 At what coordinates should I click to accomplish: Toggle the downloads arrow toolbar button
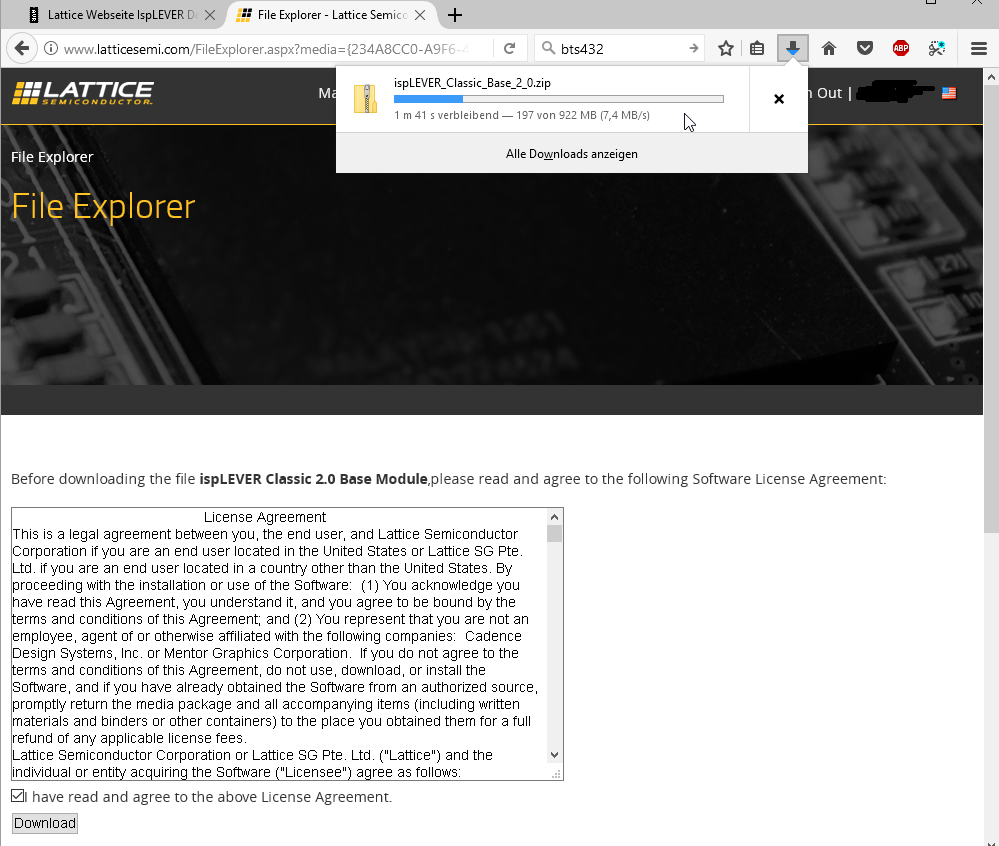pyautogui.click(x=793, y=48)
